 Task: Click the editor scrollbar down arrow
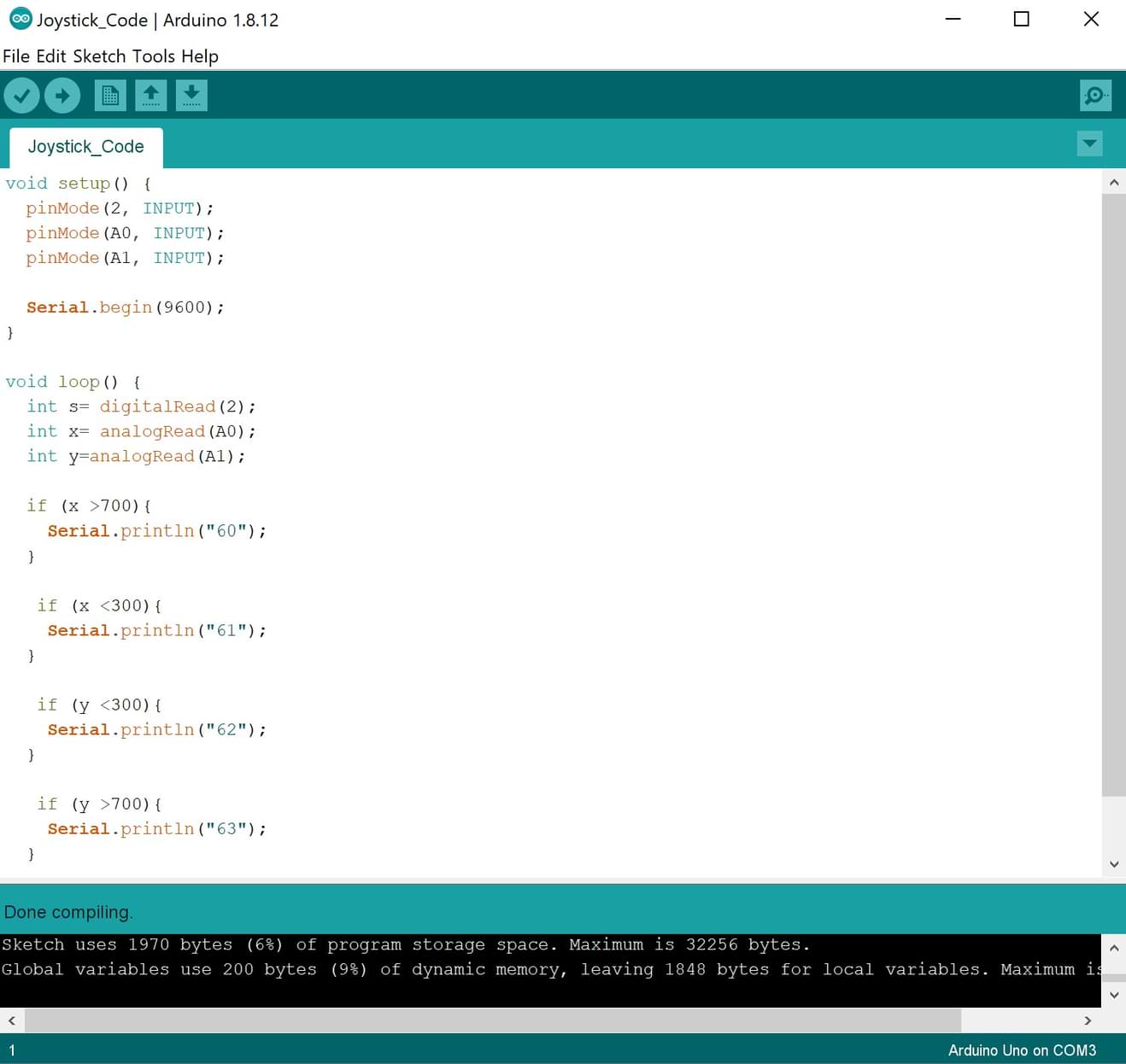(1114, 864)
